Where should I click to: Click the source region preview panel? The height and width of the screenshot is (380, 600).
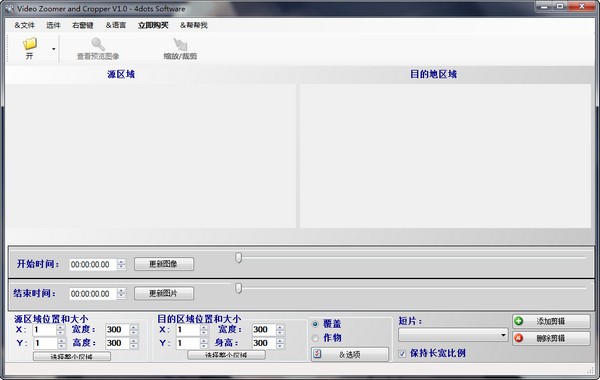click(x=150, y=156)
